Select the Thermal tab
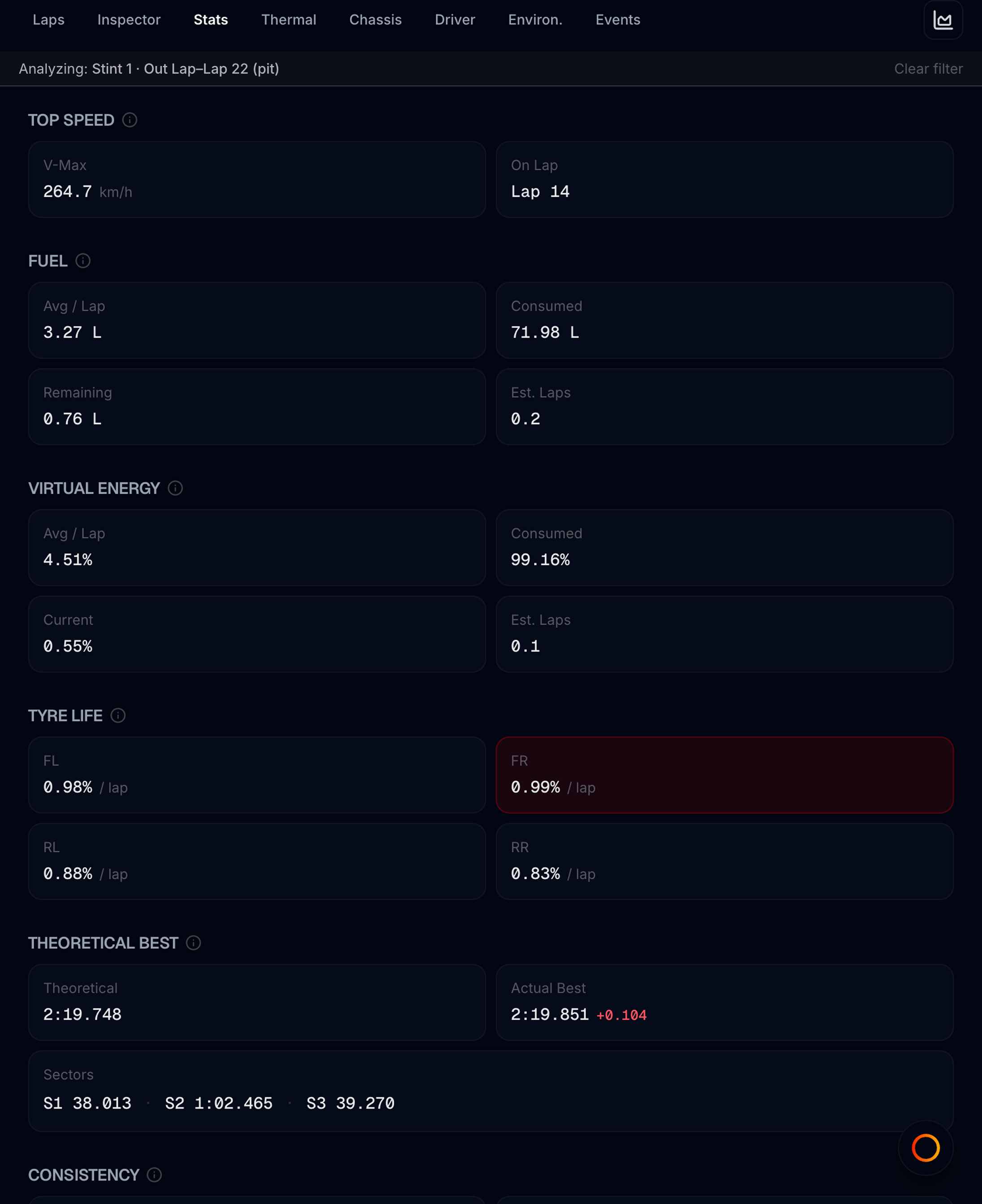 289,20
